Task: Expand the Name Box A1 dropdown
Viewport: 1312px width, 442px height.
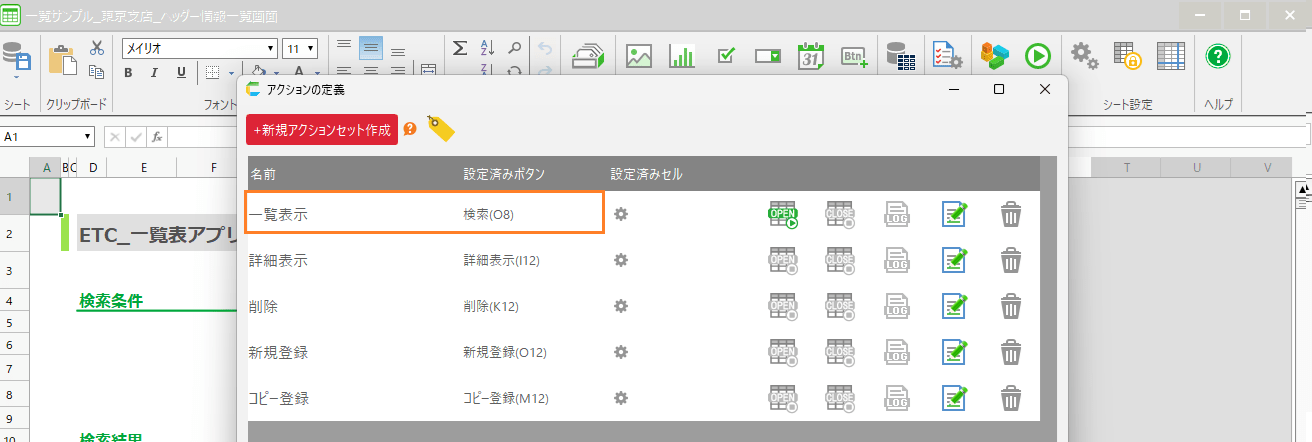Action: point(88,136)
